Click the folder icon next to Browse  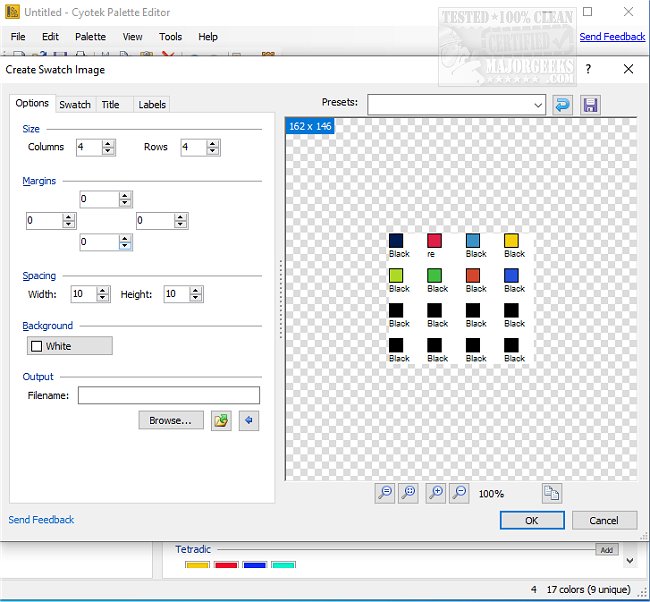[221, 421]
